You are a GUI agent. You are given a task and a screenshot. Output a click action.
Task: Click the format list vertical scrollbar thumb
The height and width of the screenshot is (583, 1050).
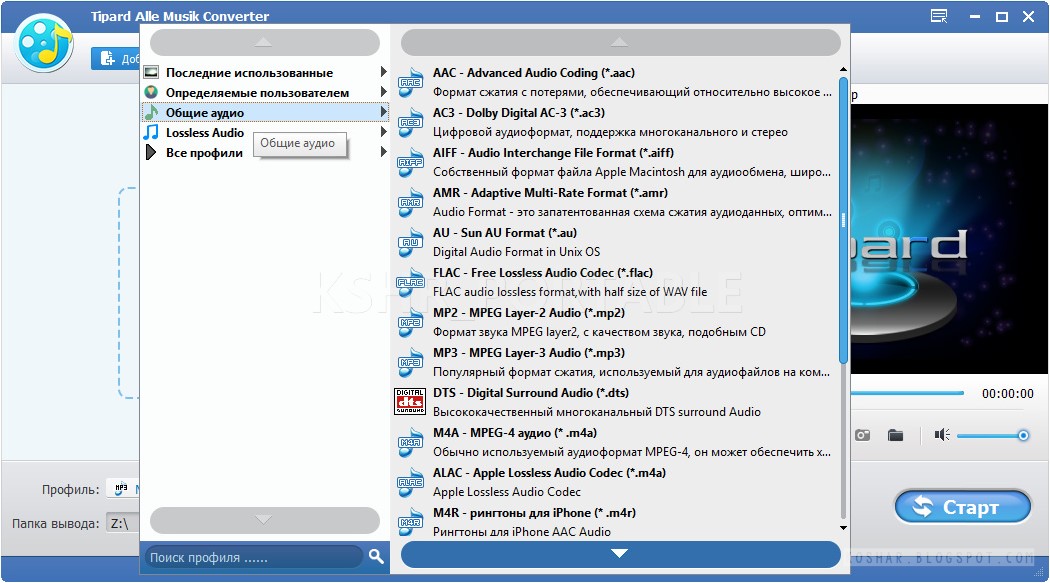[x=843, y=221]
